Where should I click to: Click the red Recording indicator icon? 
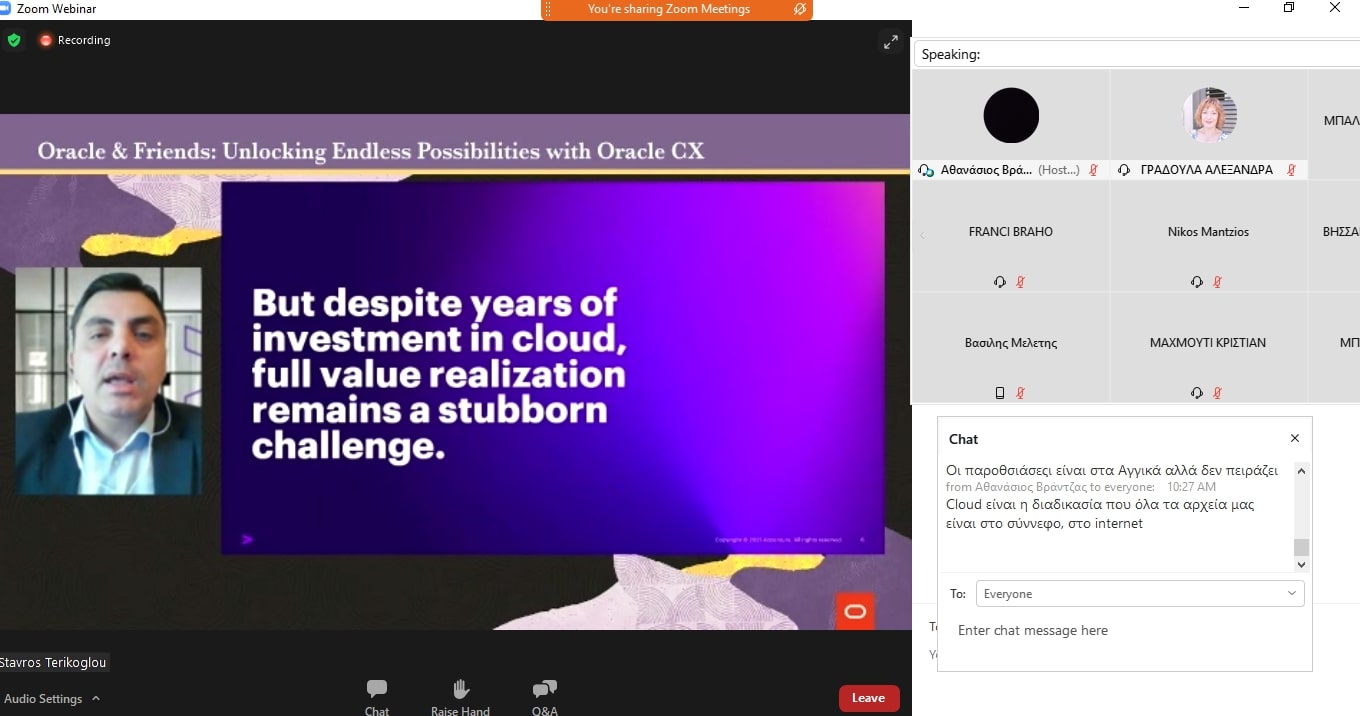45,40
